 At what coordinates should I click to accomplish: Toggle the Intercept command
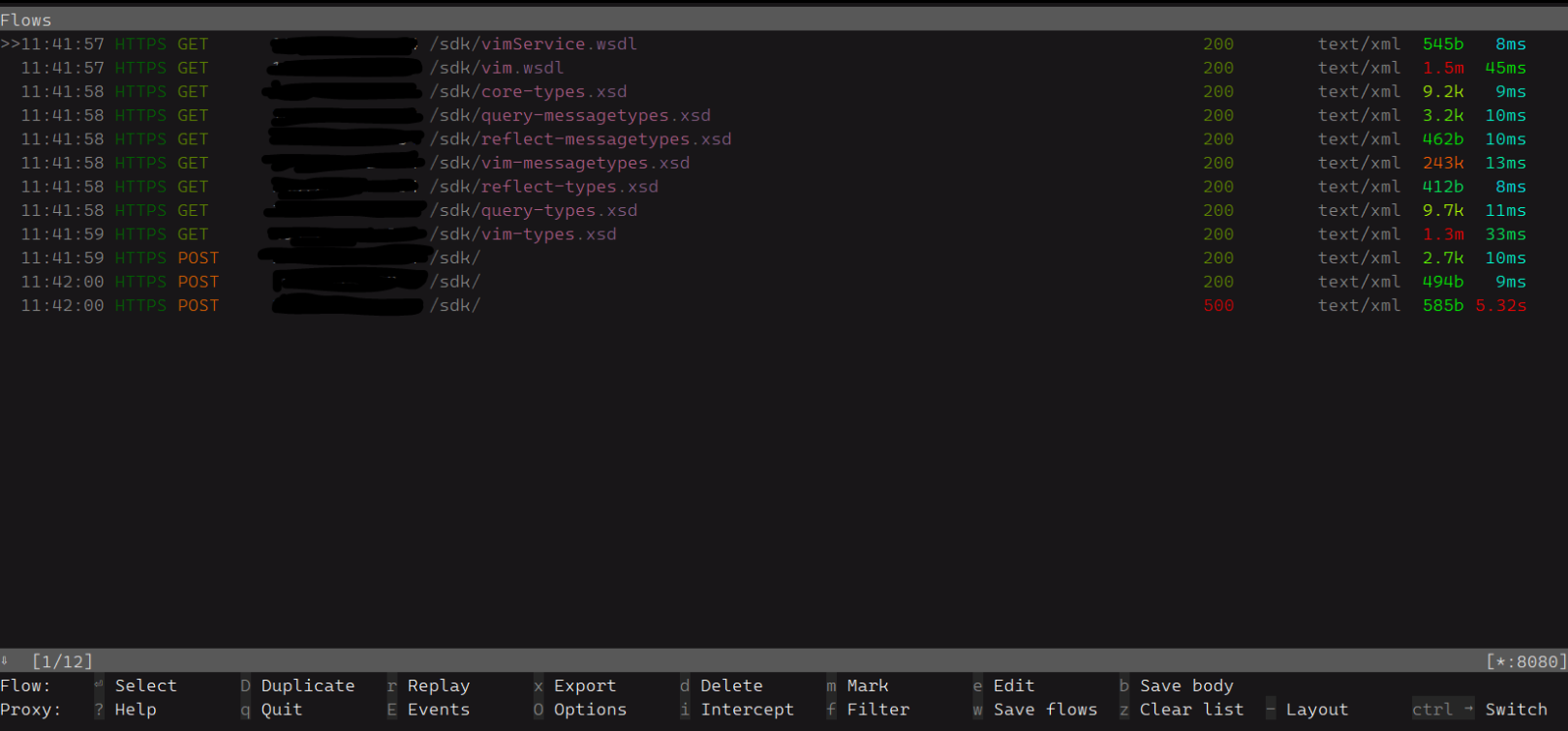click(x=747, y=710)
